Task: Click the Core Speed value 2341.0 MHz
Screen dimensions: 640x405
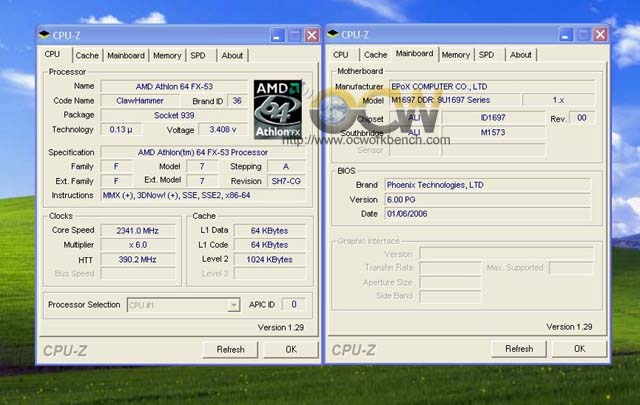Action: point(138,231)
